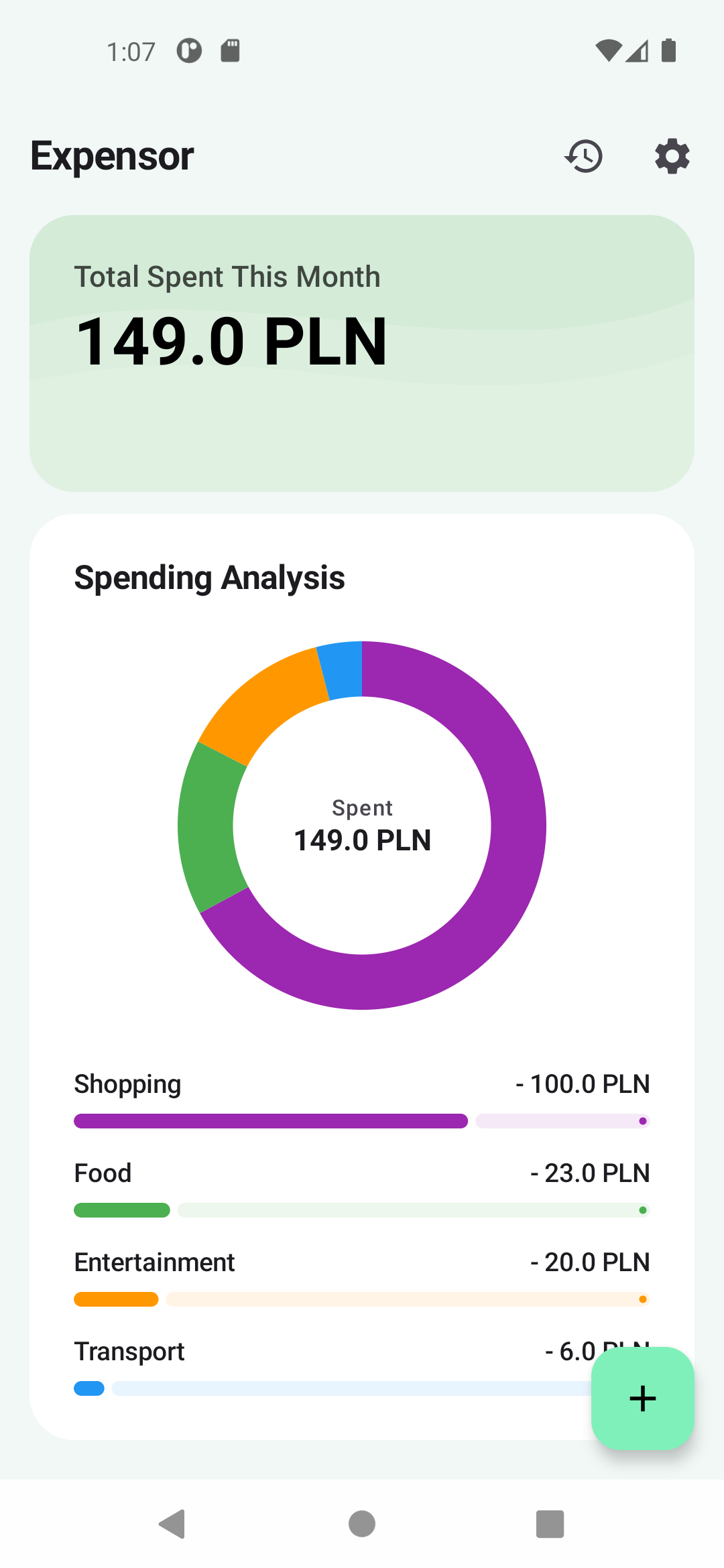Tap the SD card status bar icon
Image resolution: width=724 pixels, height=1568 pixels.
230,50
